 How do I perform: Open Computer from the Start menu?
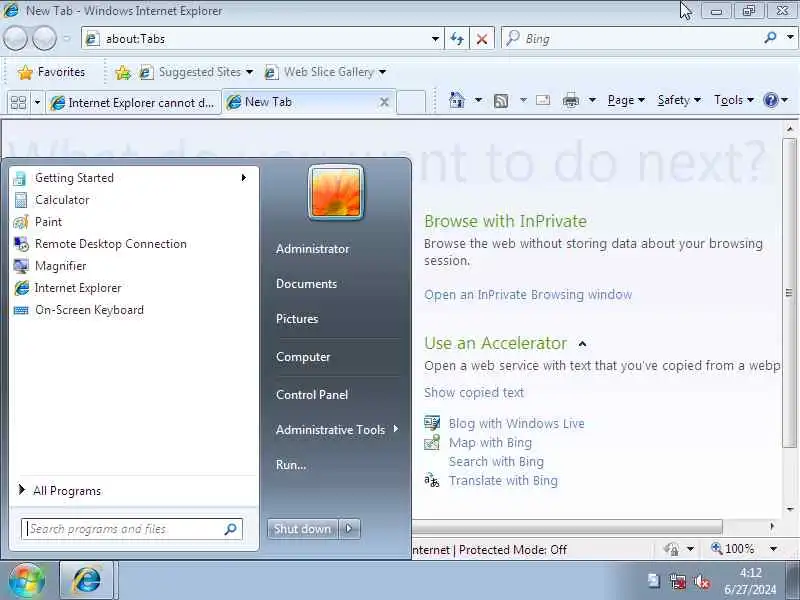(x=303, y=357)
